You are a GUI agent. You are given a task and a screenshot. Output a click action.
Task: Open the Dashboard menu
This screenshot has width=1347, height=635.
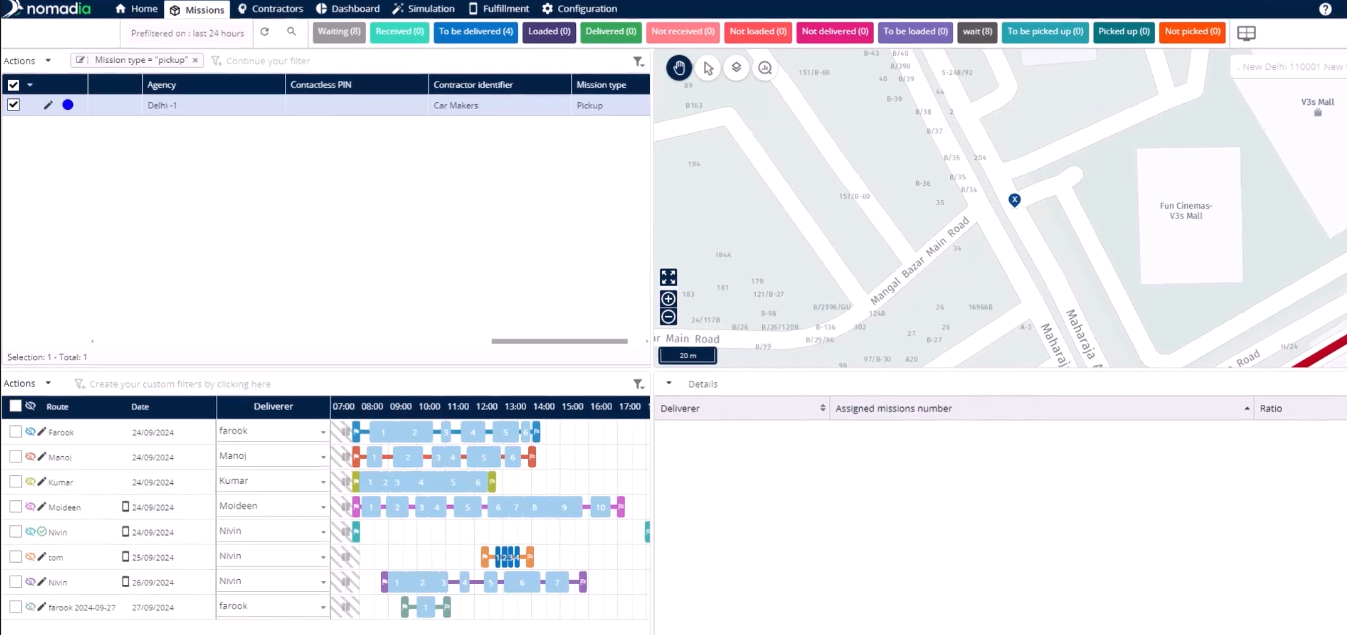tap(348, 9)
